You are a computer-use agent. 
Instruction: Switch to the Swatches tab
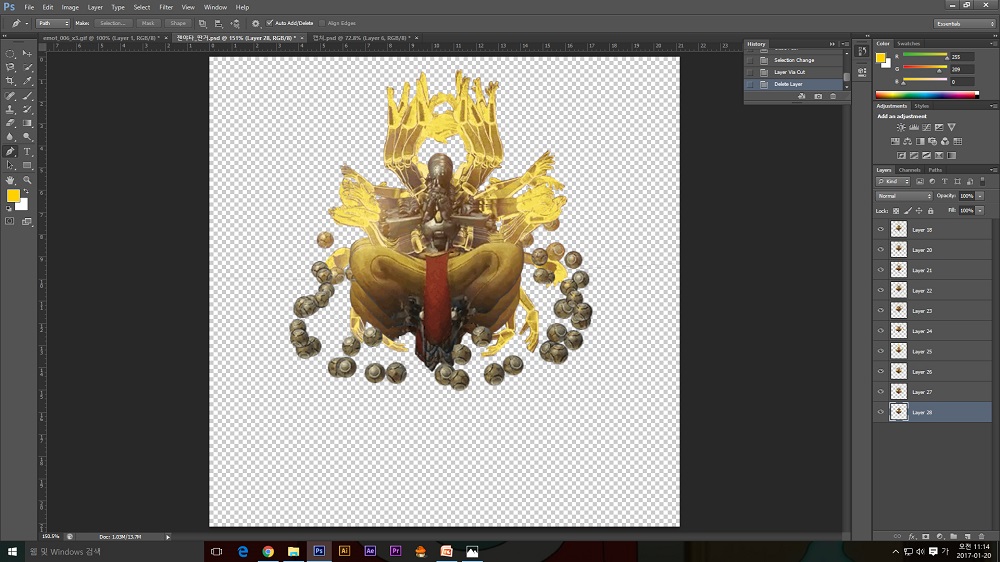point(908,43)
